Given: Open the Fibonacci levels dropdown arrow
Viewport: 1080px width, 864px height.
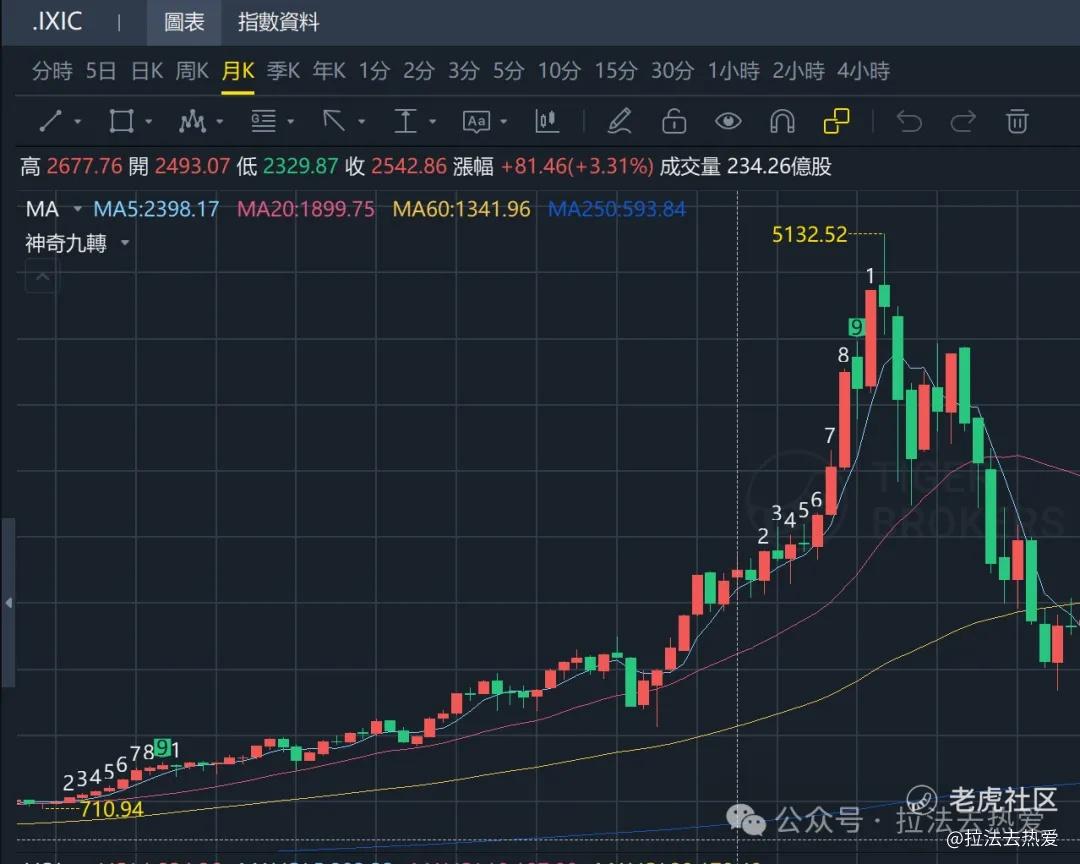Looking at the screenshot, I should tap(291, 122).
